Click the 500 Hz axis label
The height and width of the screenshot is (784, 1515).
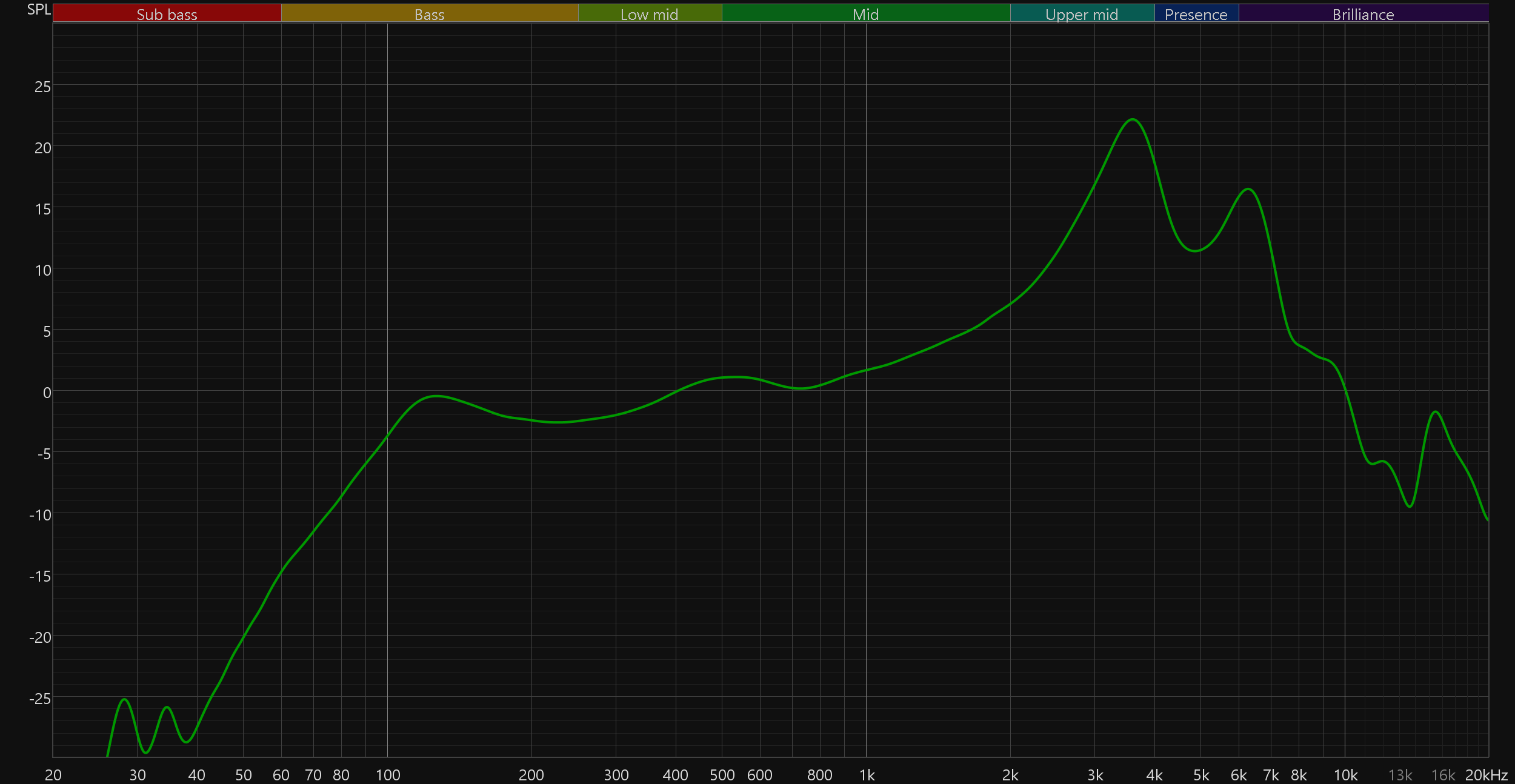click(722, 775)
